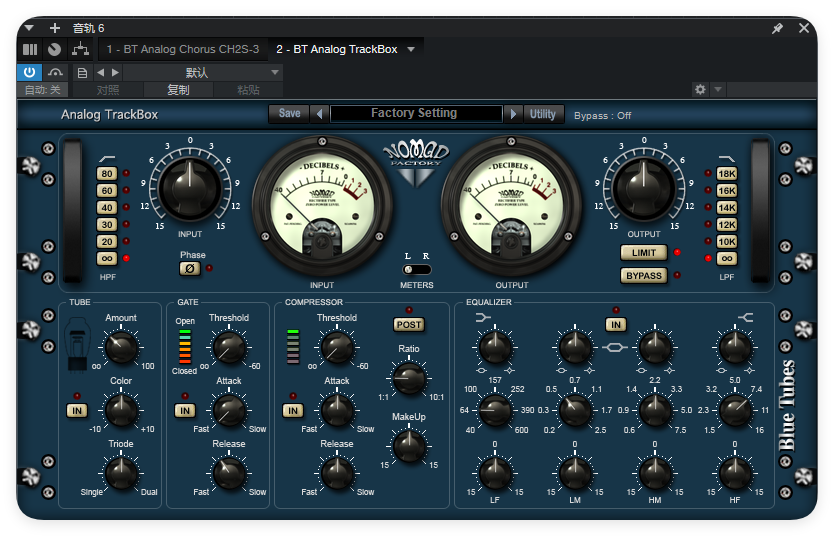Click the LF gain knob
This screenshot has width=834, height=536.
pyautogui.click(x=495, y=473)
